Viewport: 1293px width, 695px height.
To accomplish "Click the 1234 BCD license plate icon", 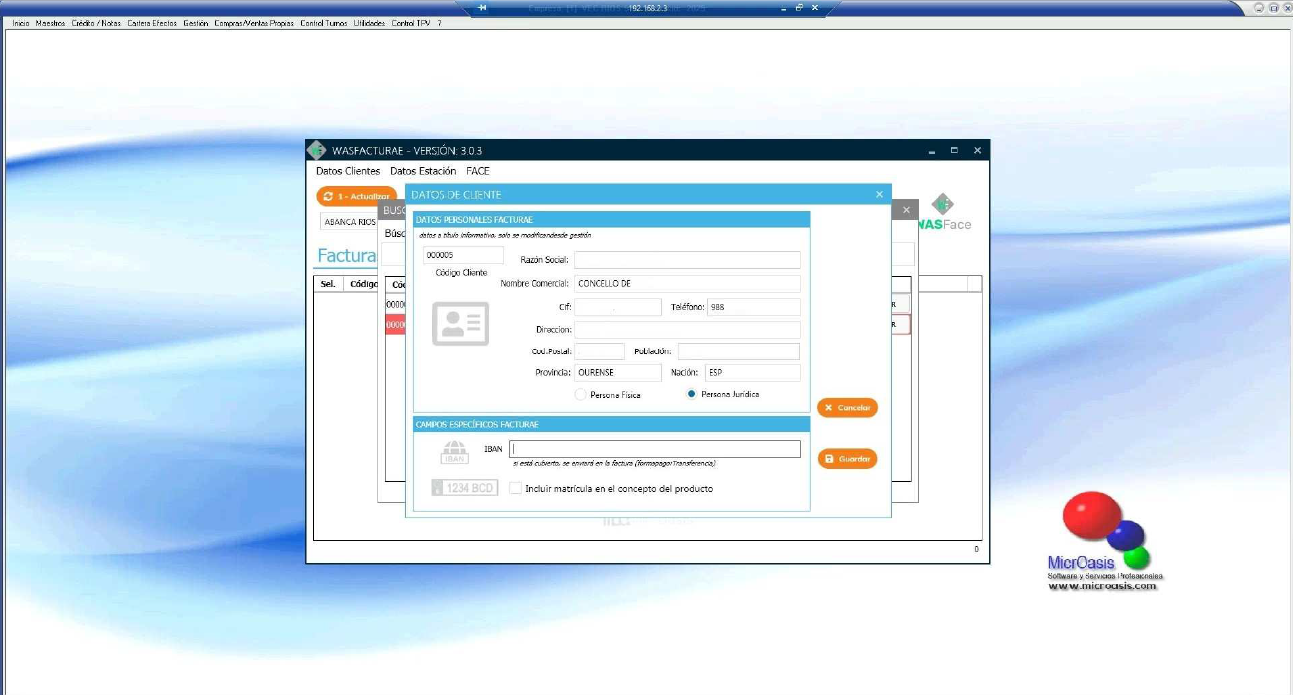I will coord(464,488).
